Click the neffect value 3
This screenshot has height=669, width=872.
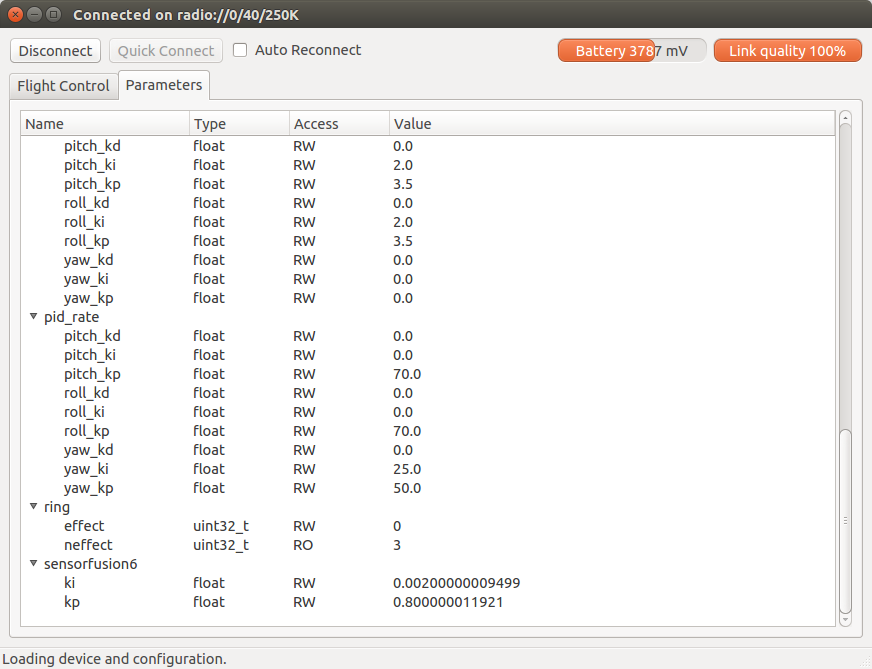point(397,545)
